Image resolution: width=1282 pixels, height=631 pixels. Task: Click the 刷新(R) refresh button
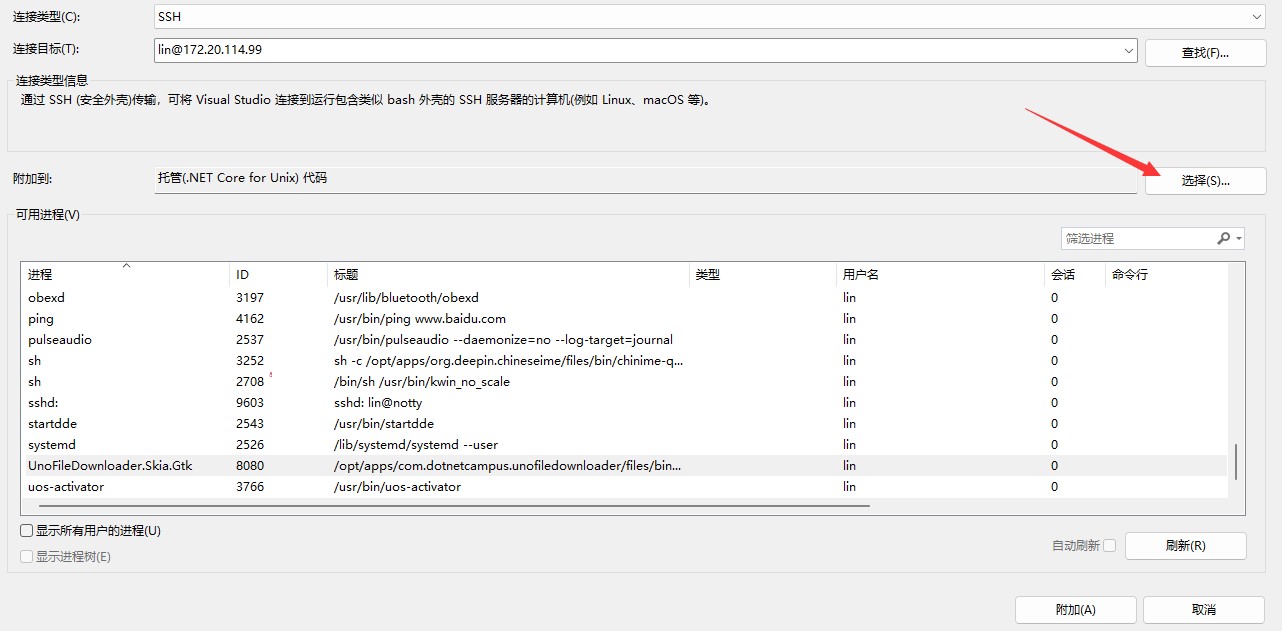click(x=1185, y=545)
